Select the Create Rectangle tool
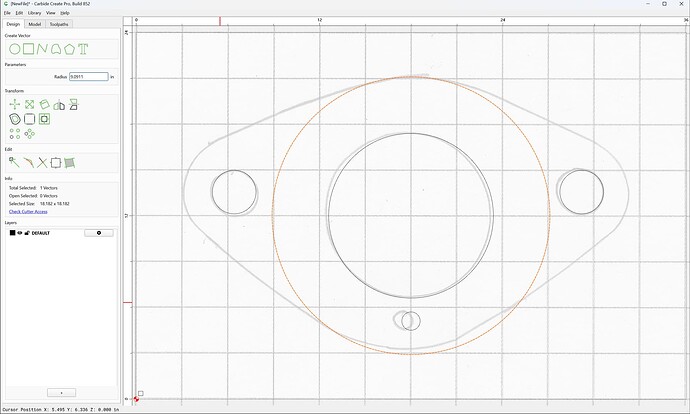Image resolution: width=690 pixels, height=414 pixels. pos(29,49)
